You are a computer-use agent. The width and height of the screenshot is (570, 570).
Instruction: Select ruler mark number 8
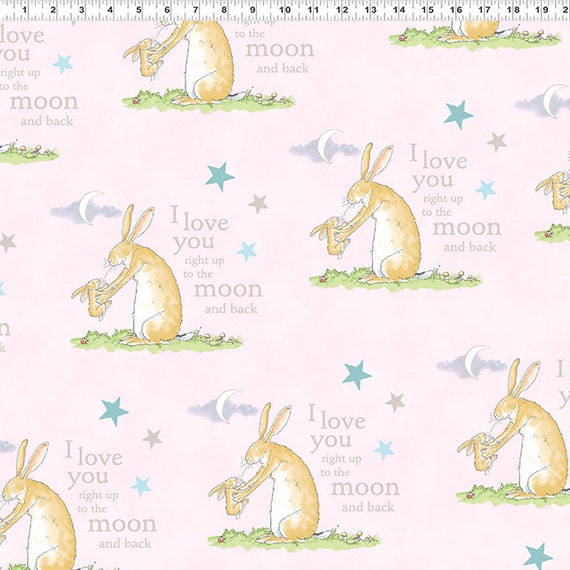(224, 9)
